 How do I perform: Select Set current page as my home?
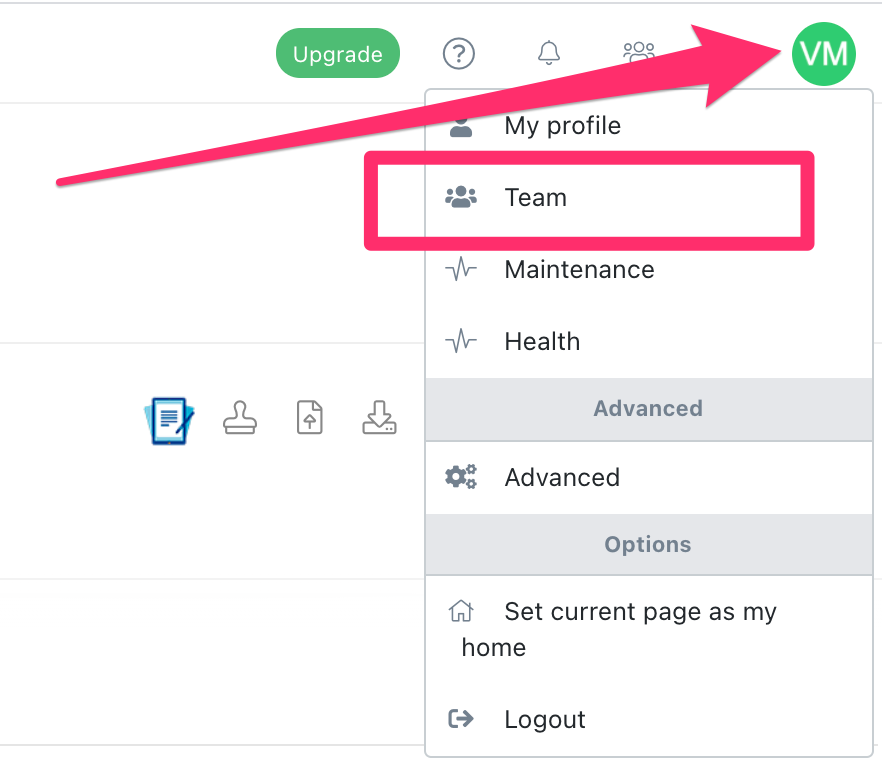pos(640,612)
